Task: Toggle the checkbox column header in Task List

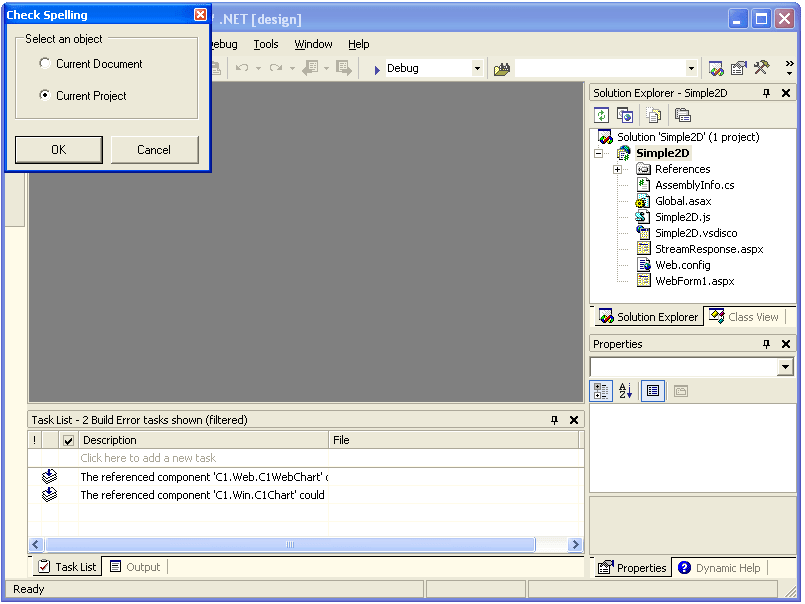Action: 67,440
